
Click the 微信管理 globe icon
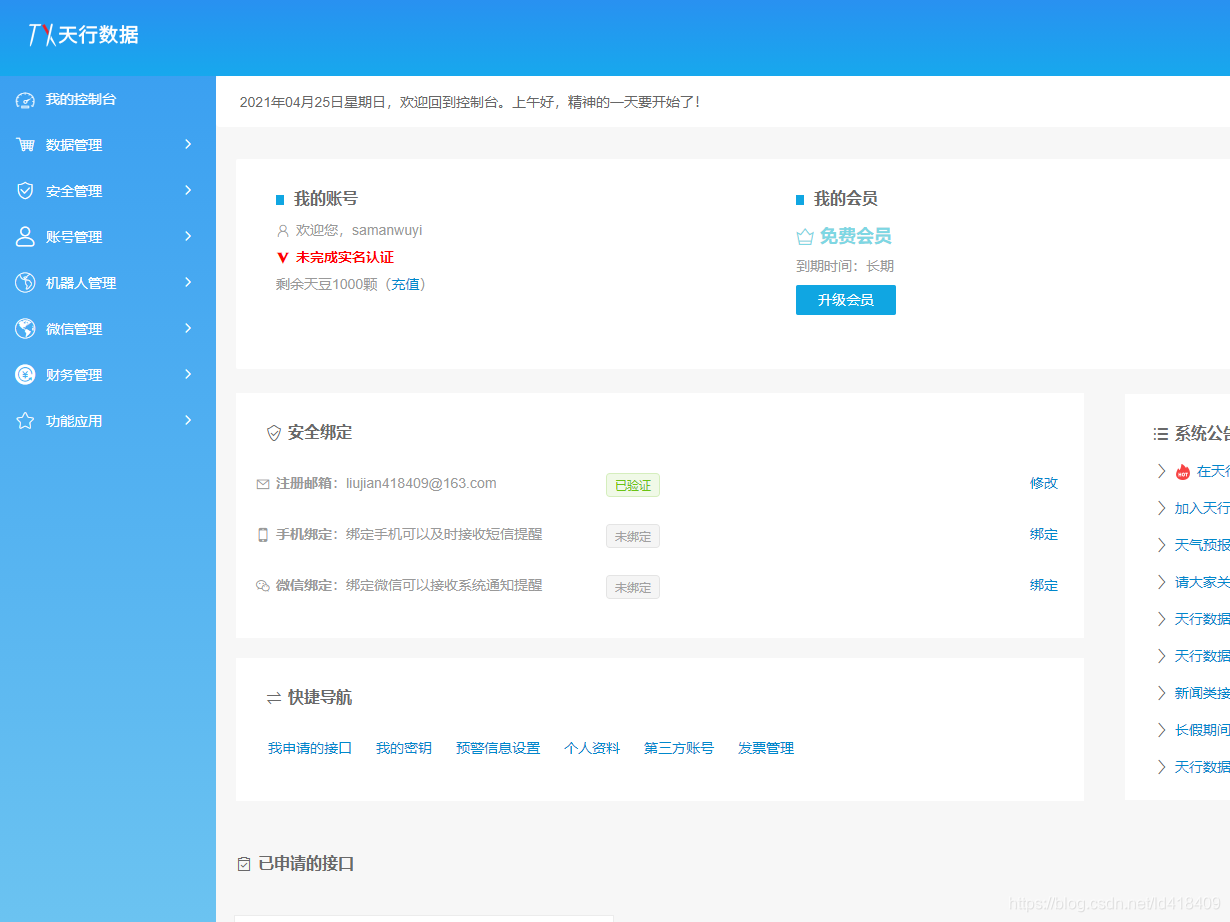(x=24, y=329)
